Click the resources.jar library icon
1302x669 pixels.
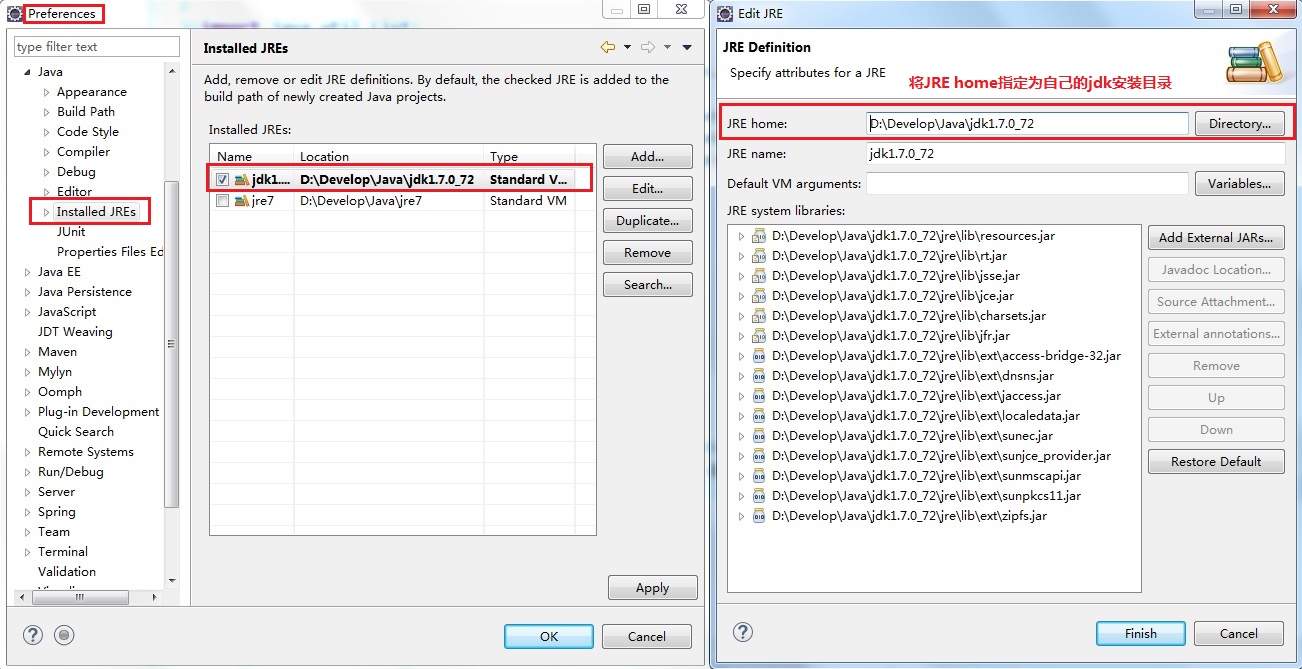pos(759,236)
